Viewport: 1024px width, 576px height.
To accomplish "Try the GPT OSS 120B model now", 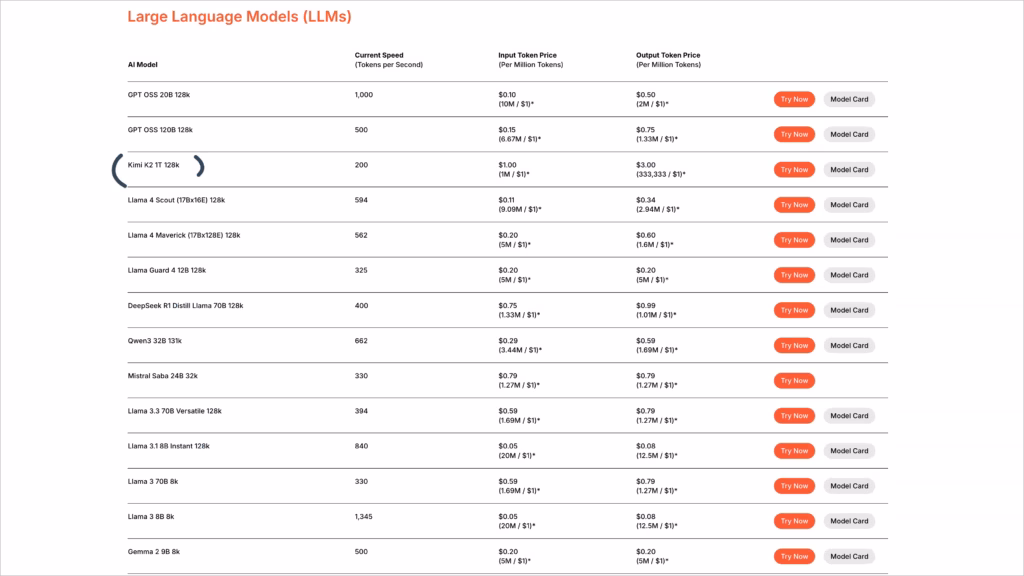I will 794,134.
